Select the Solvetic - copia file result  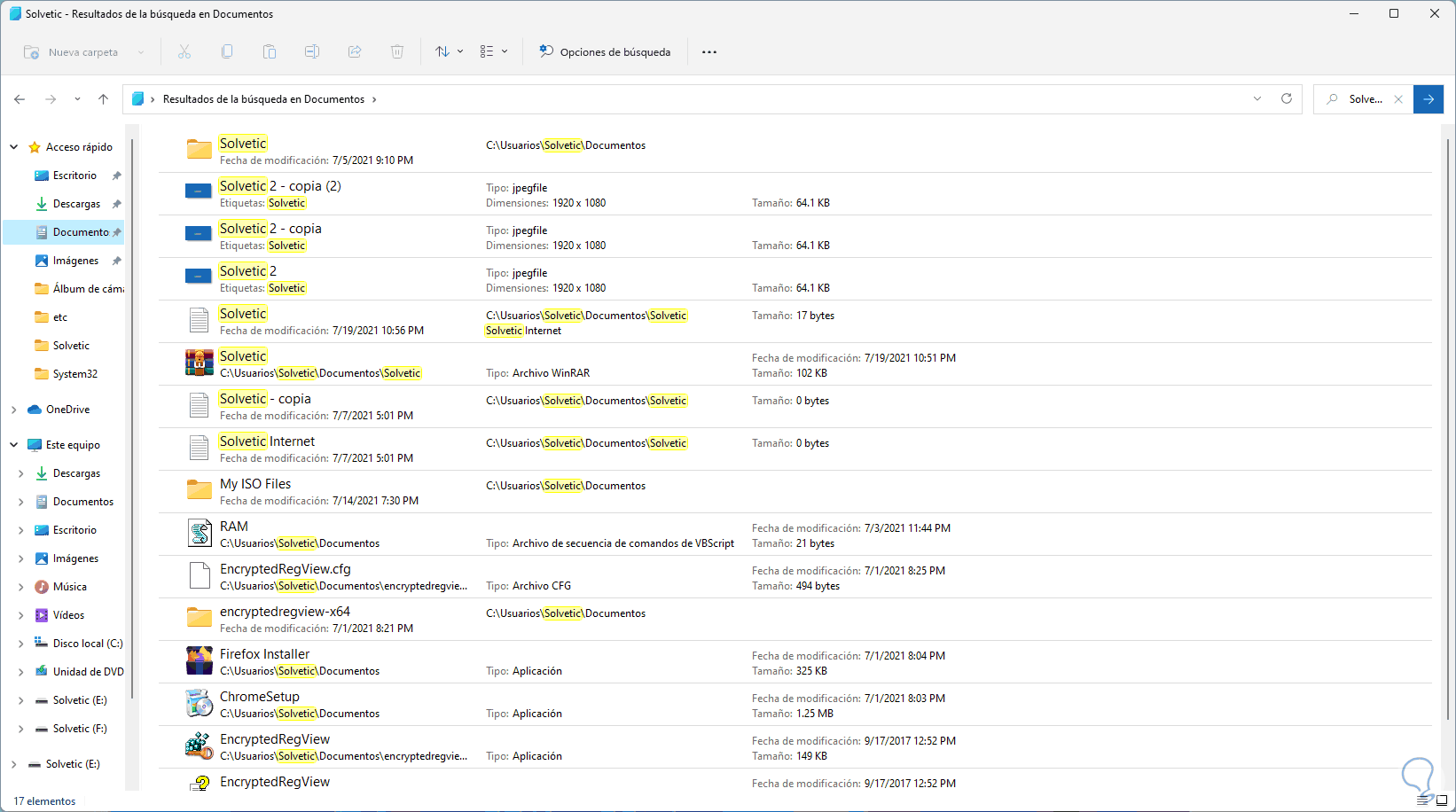(x=795, y=407)
